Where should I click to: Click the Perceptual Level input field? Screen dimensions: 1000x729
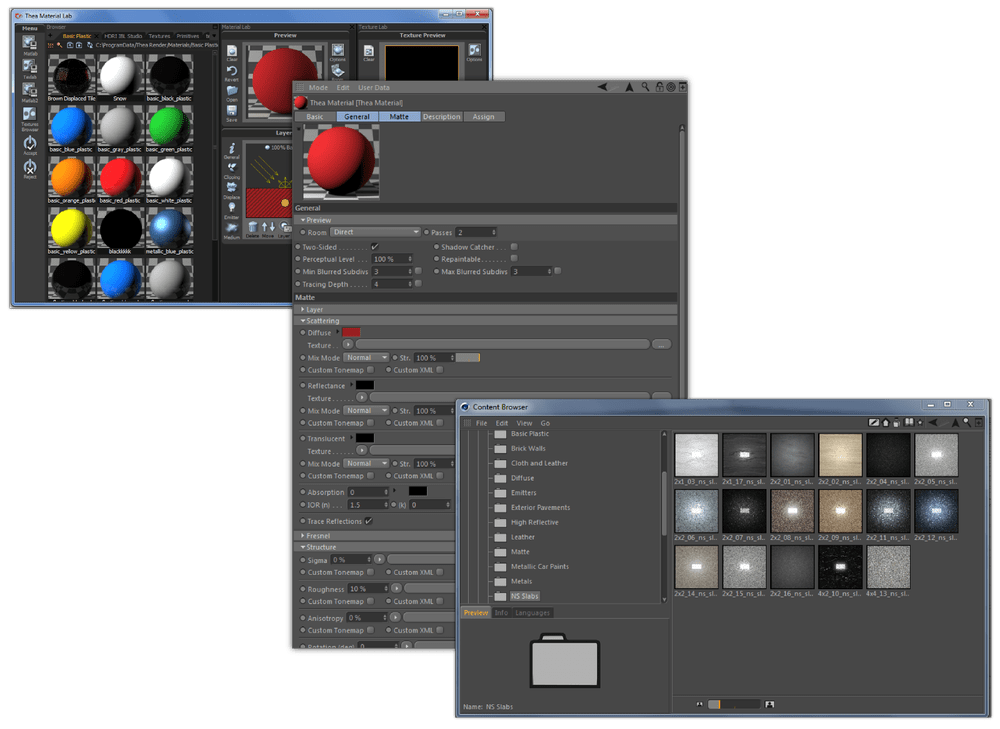coord(392,259)
